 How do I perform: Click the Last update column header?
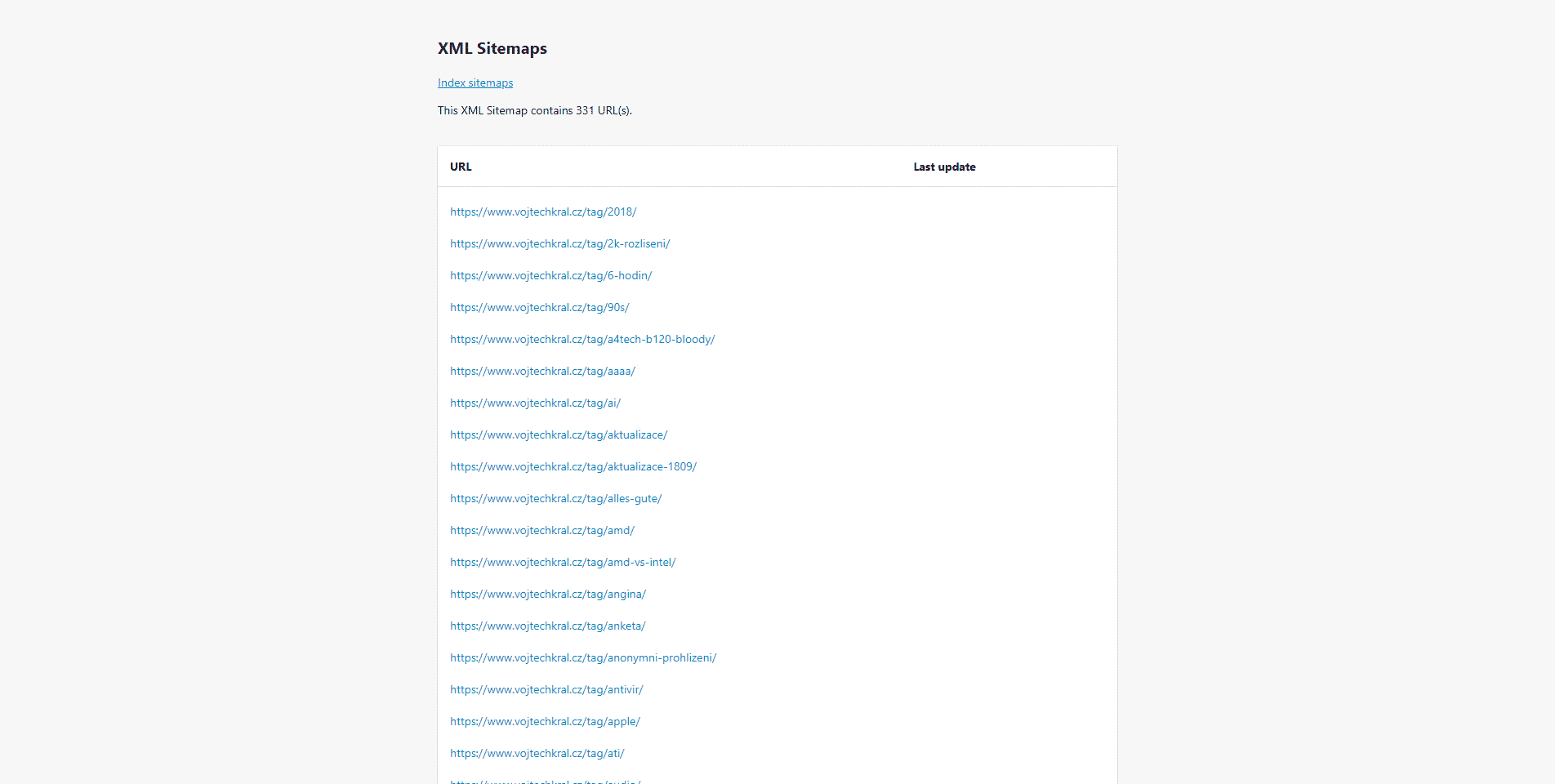pyautogui.click(x=944, y=167)
